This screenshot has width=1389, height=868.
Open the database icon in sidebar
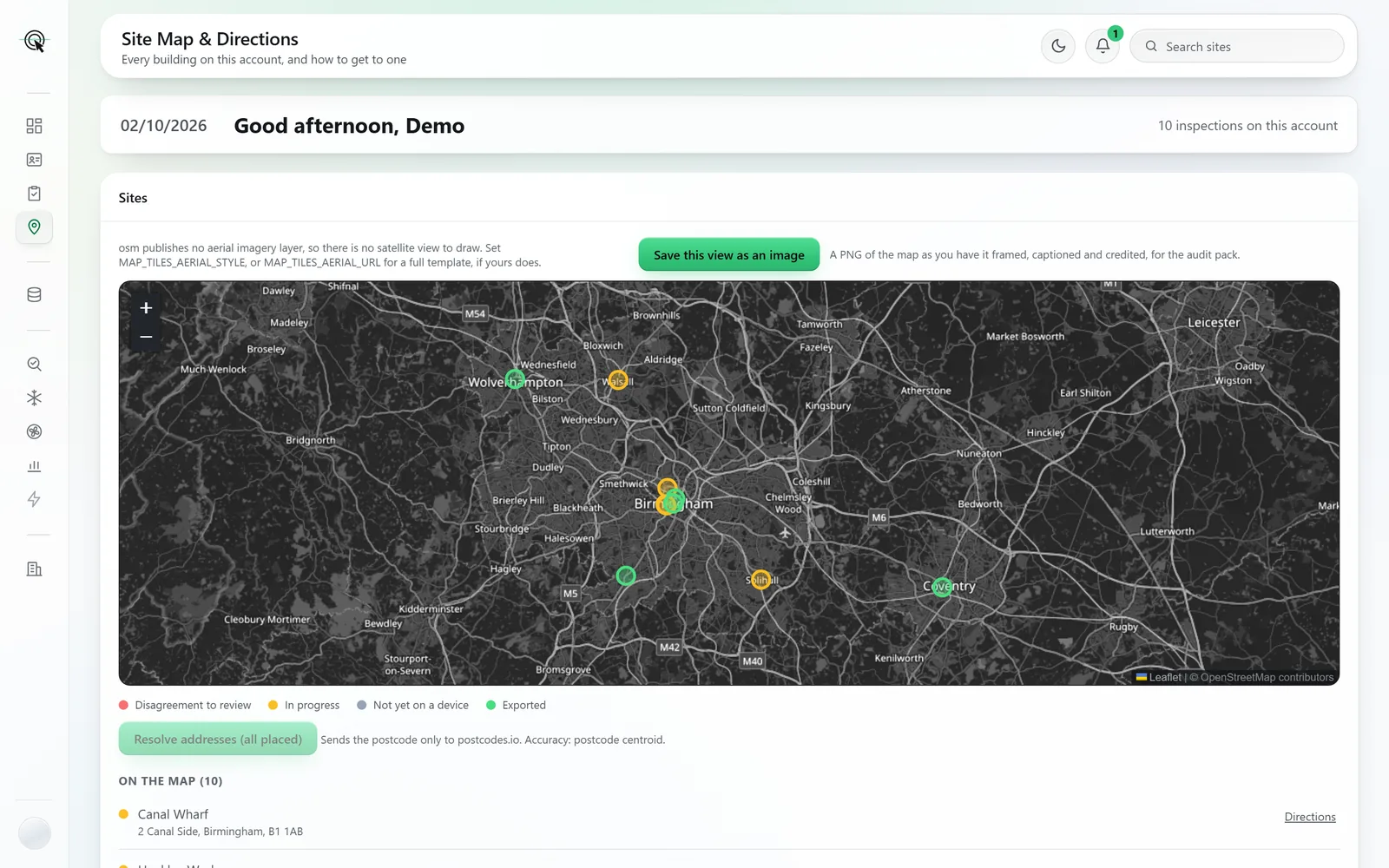click(34, 295)
